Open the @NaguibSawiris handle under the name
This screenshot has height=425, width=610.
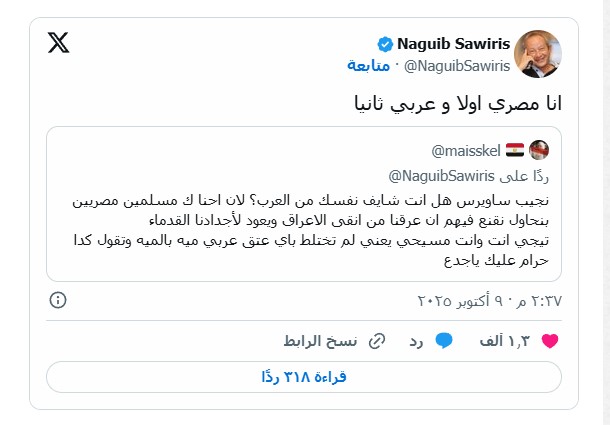(x=460, y=65)
